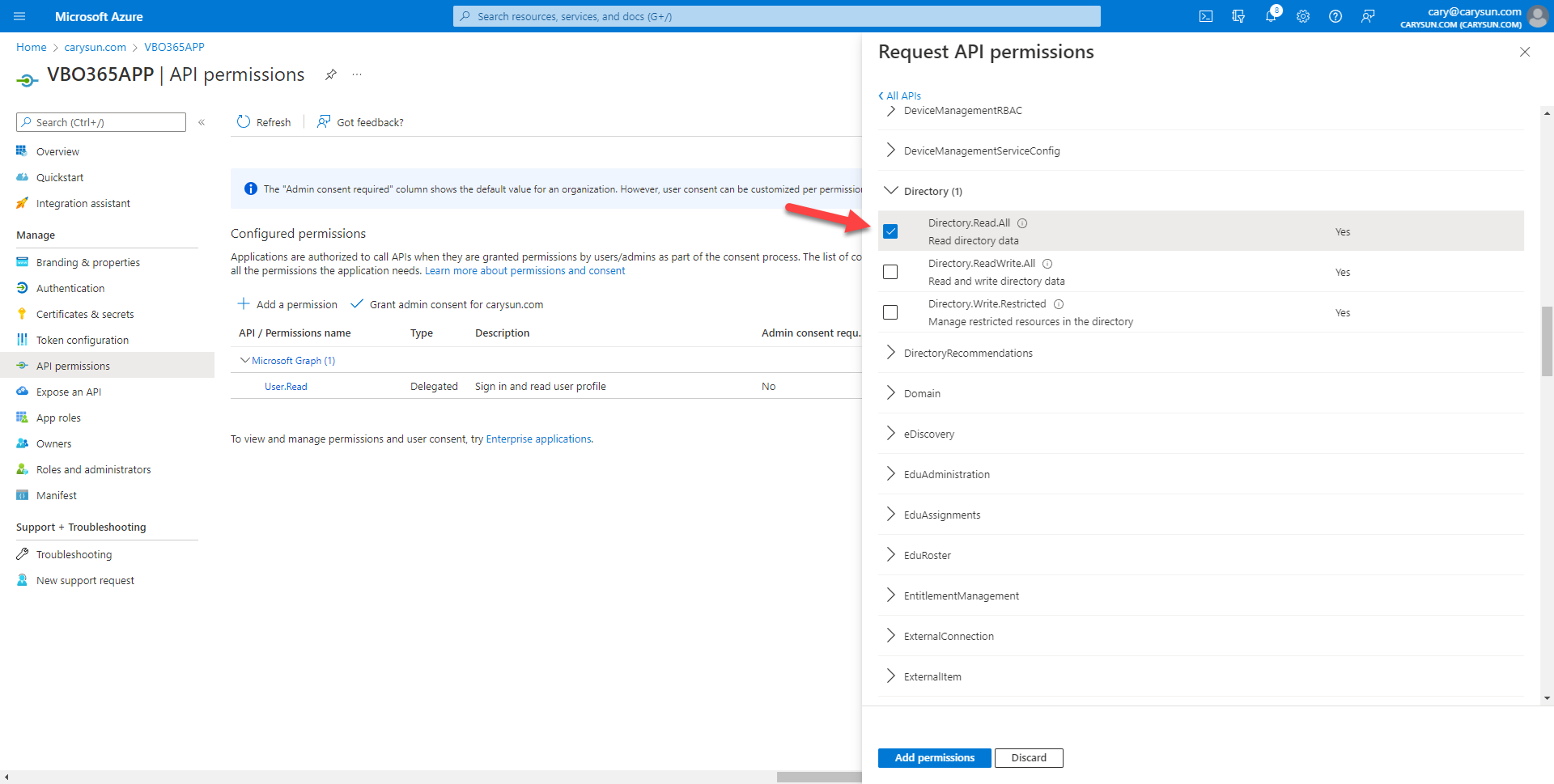Click the panel's vertical scrollbar thumb
The height and width of the screenshot is (784, 1554).
(x=1547, y=341)
